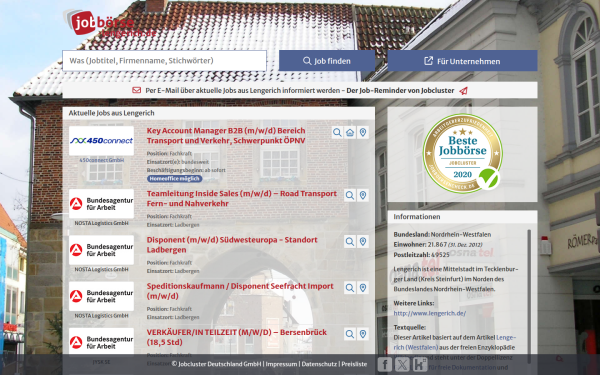
Task: Click map pin icon for Teamleitung Inside Sales job
Action: tap(363, 195)
